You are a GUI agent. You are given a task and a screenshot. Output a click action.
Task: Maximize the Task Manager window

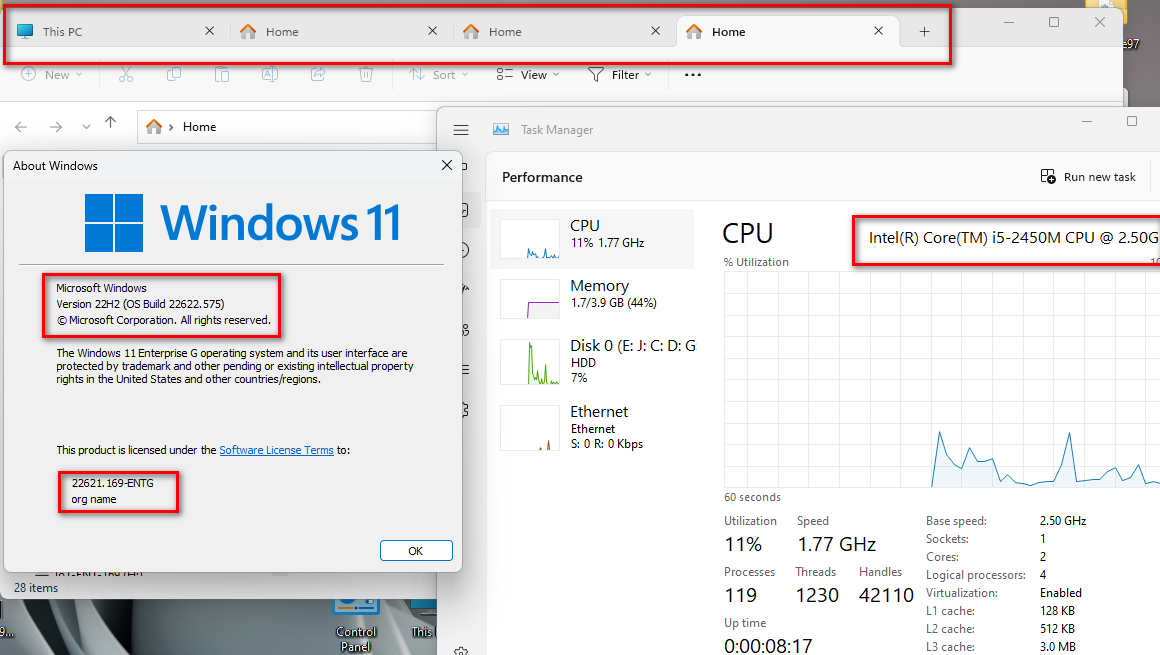[1132, 121]
